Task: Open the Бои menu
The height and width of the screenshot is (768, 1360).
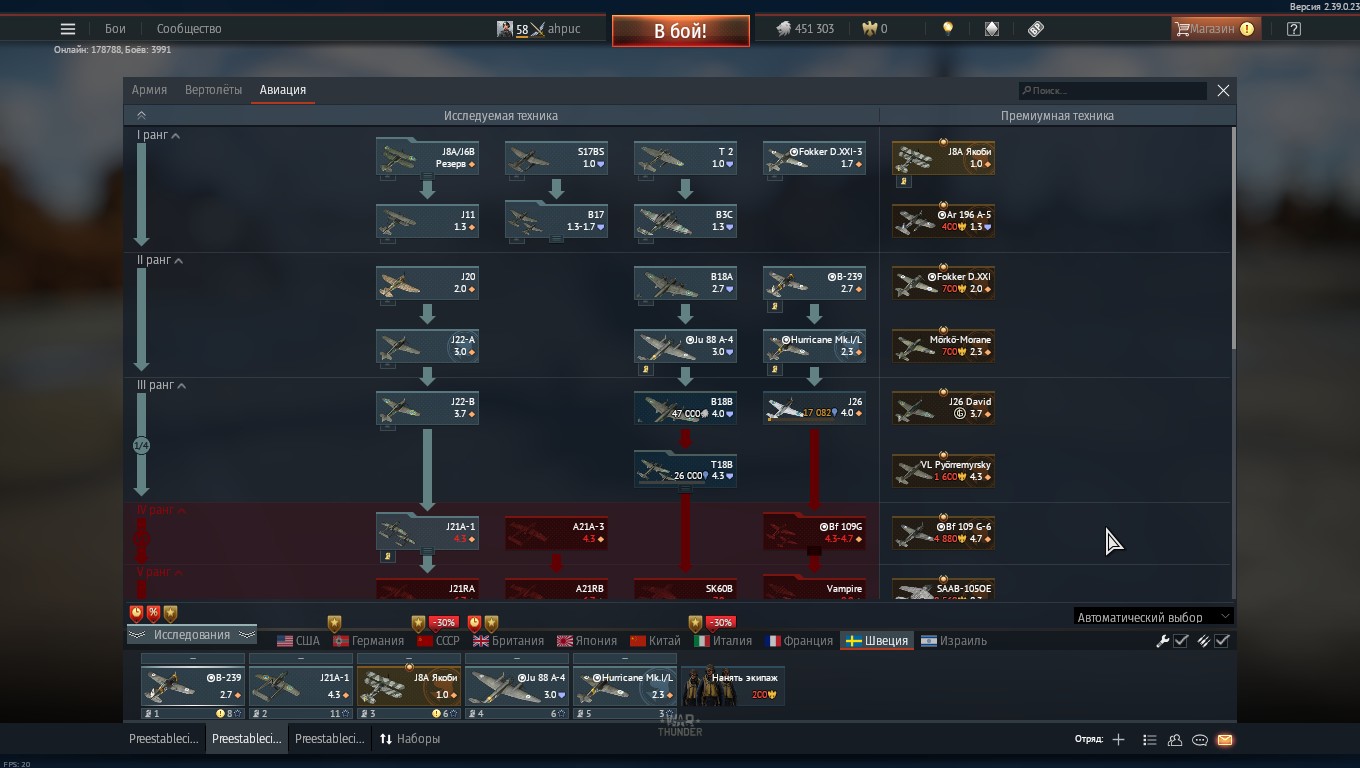Action: pyautogui.click(x=116, y=29)
